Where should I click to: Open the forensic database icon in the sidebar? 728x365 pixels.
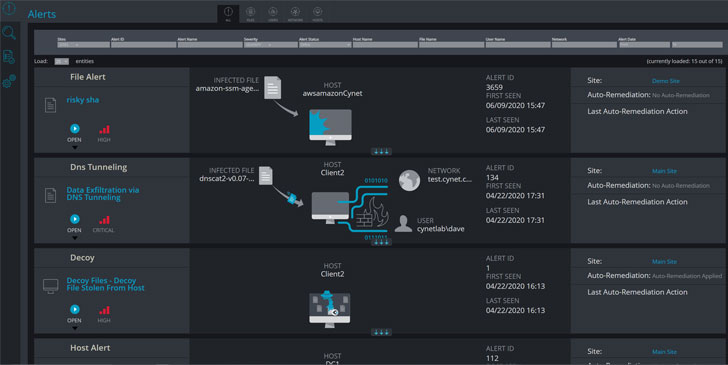[9, 57]
